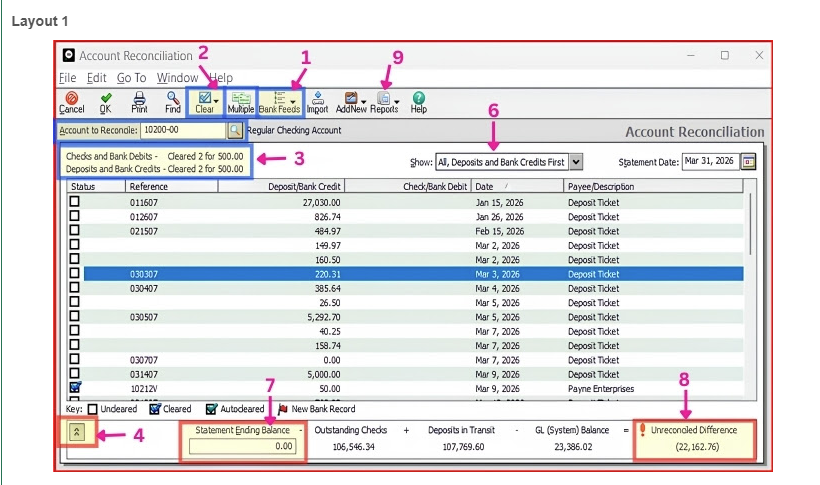820x485 pixels.
Task: Open the AddNew dropdown arrow
Action: click(x=363, y=102)
